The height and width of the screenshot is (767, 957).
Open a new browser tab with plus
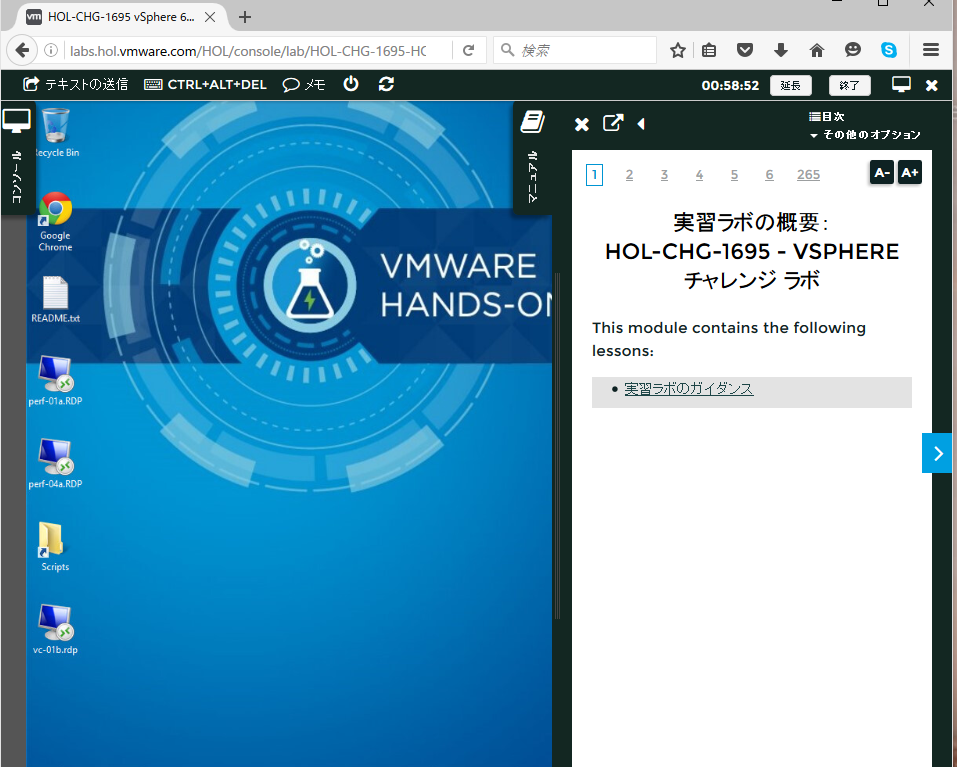pos(245,17)
